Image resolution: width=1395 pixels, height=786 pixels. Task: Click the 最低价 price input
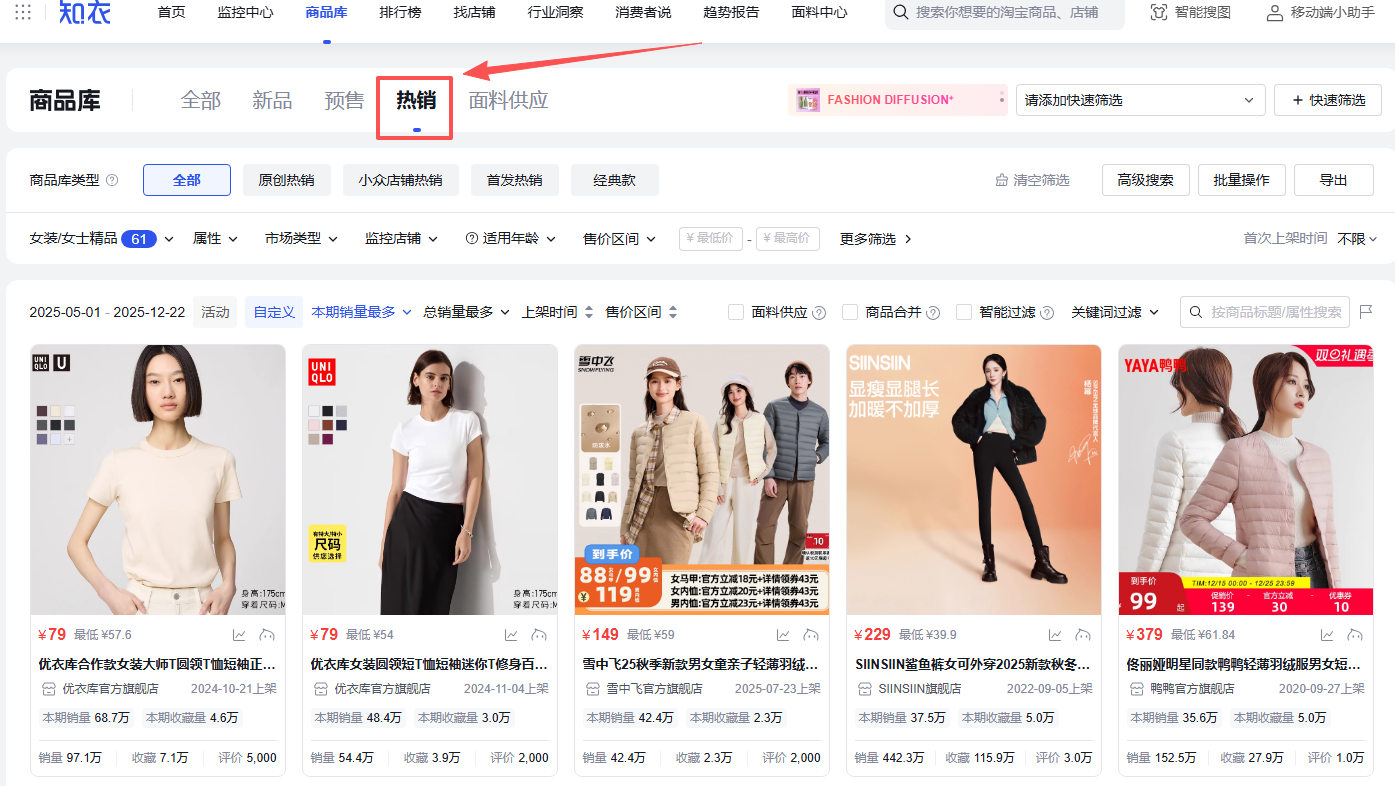click(x=711, y=239)
